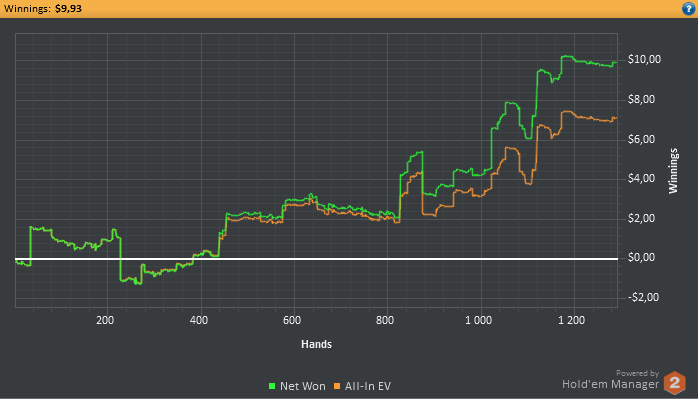Viewport: 698px width, 399px height.
Task: Click the $0,00 y-axis label
Action: click(641, 257)
